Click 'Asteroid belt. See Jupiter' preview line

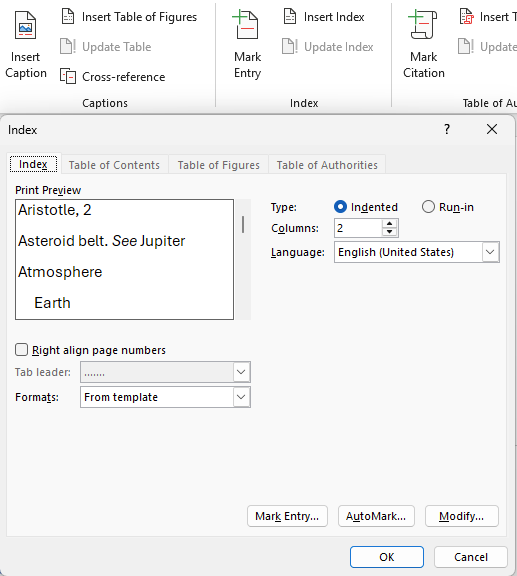tap(101, 241)
